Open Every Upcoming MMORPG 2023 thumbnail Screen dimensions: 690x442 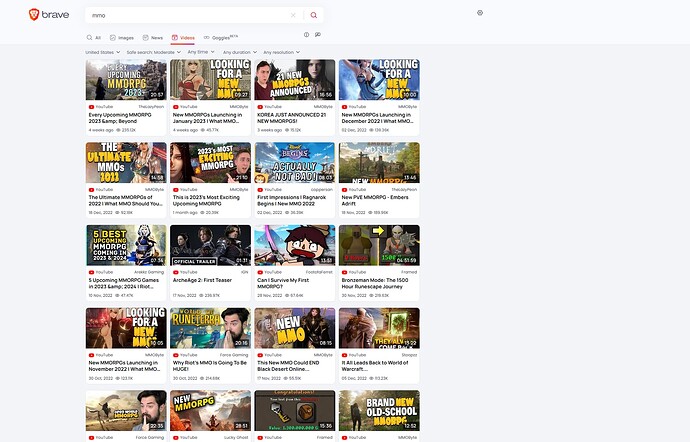pyautogui.click(x=126, y=80)
